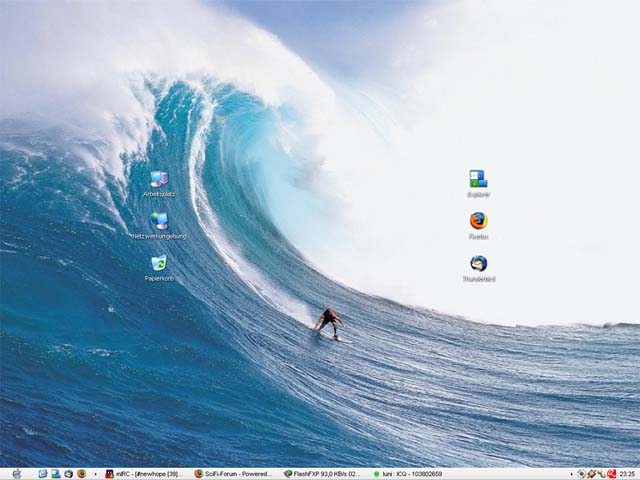Open the Netzwerkumgebung desktop icon
640x480 pixels.
click(x=159, y=222)
